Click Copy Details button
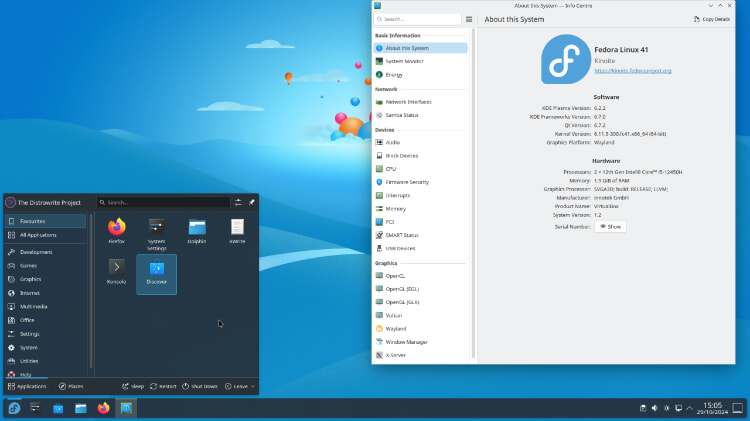The width and height of the screenshot is (750, 421). 712,19
